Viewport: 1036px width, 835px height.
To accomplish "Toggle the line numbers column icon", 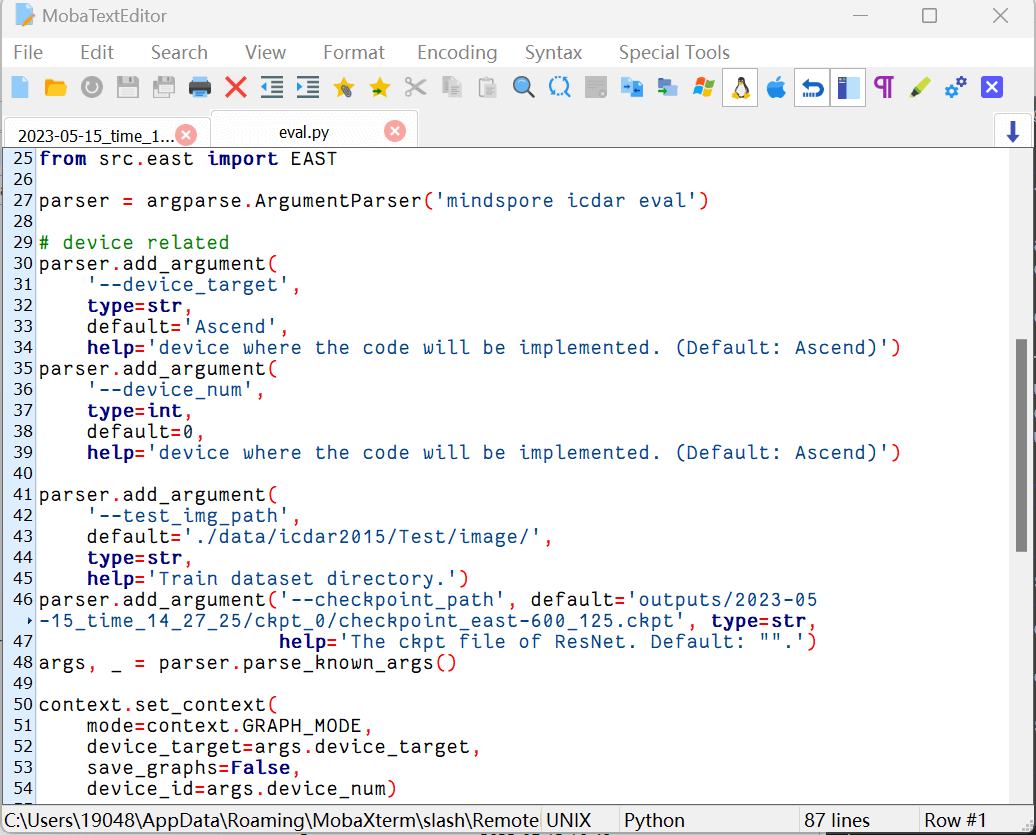I will click(848, 87).
